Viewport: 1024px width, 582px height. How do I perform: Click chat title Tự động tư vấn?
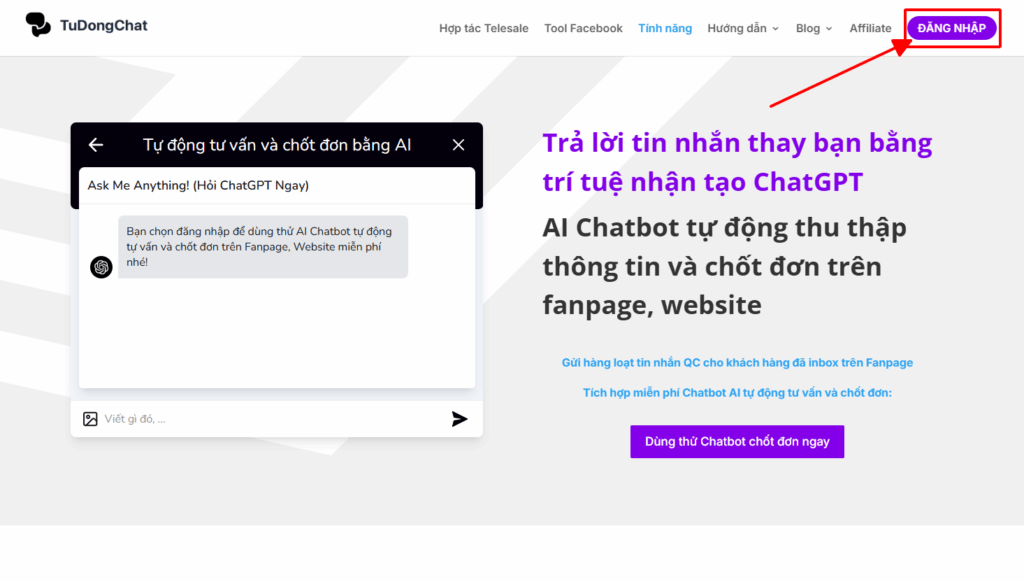click(x=277, y=145)
